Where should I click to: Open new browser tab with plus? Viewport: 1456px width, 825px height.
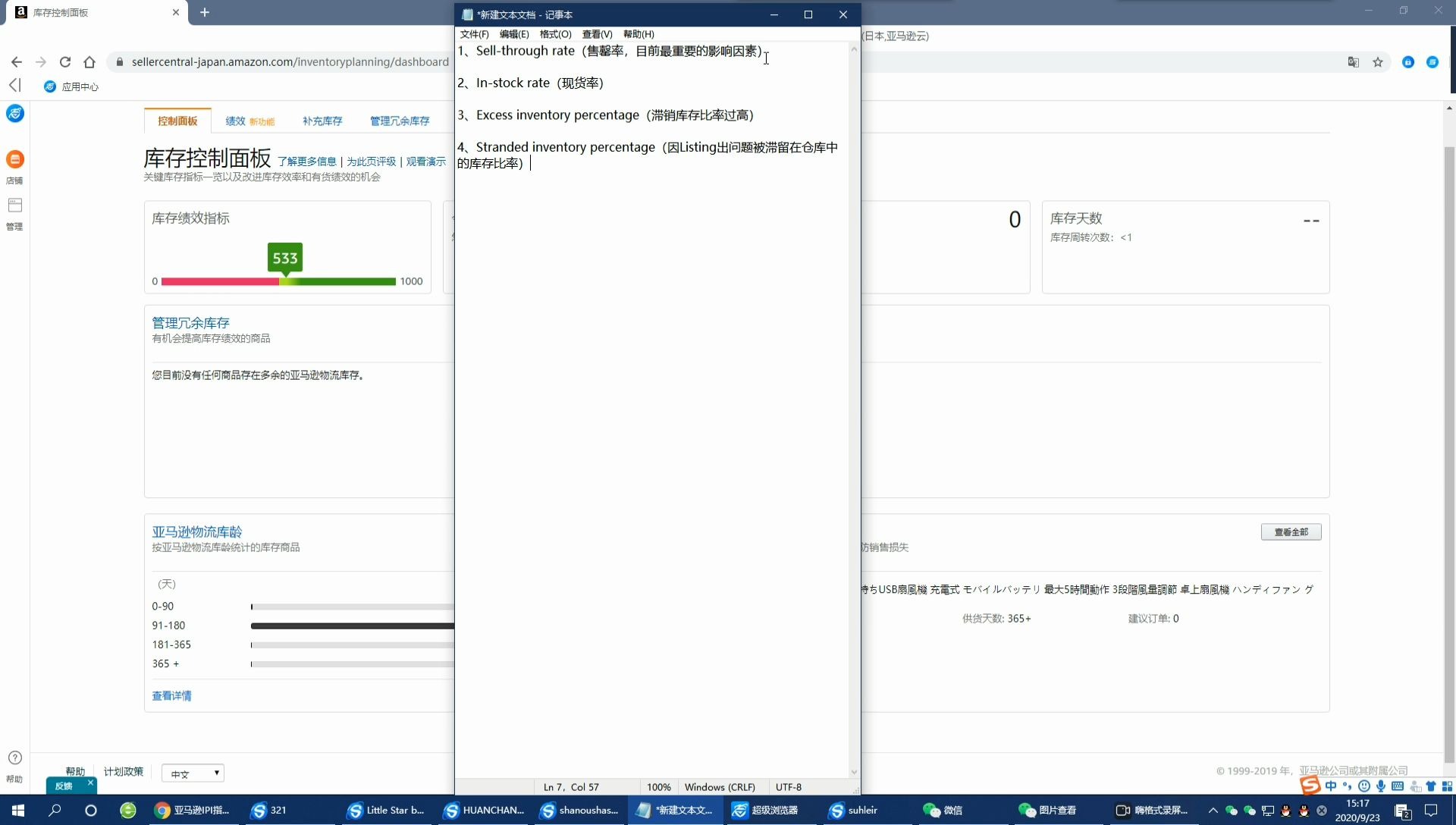(205, 12)
